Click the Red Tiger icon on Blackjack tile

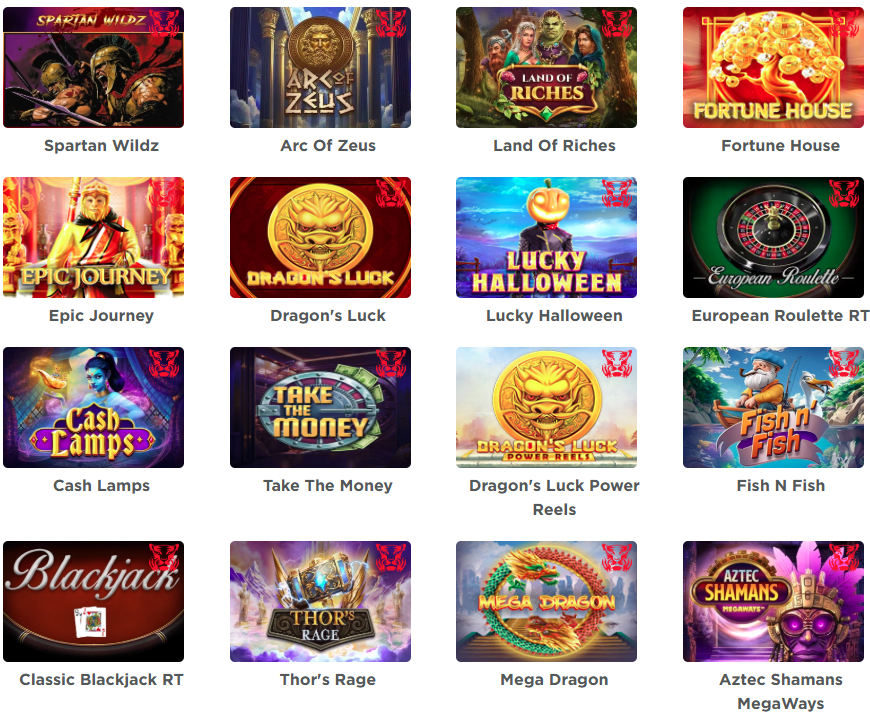[164, 558]
